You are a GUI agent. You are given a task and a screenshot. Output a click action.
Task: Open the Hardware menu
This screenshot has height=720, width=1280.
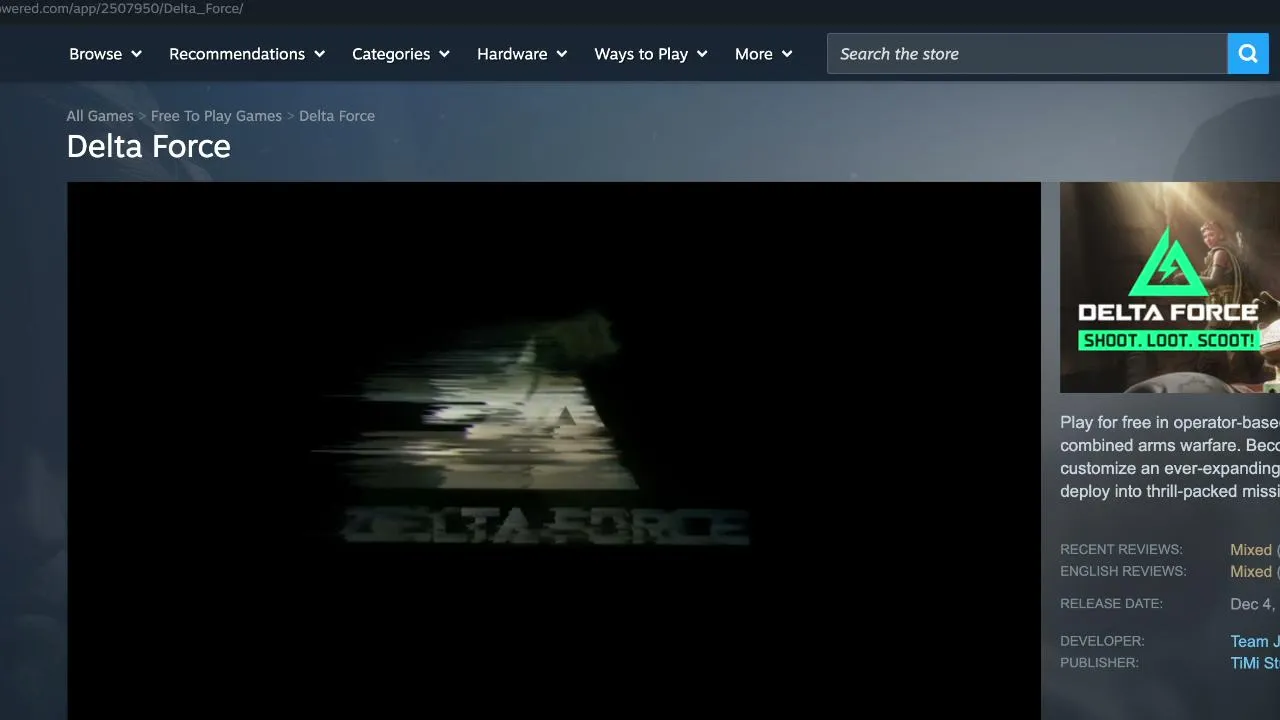522,54
